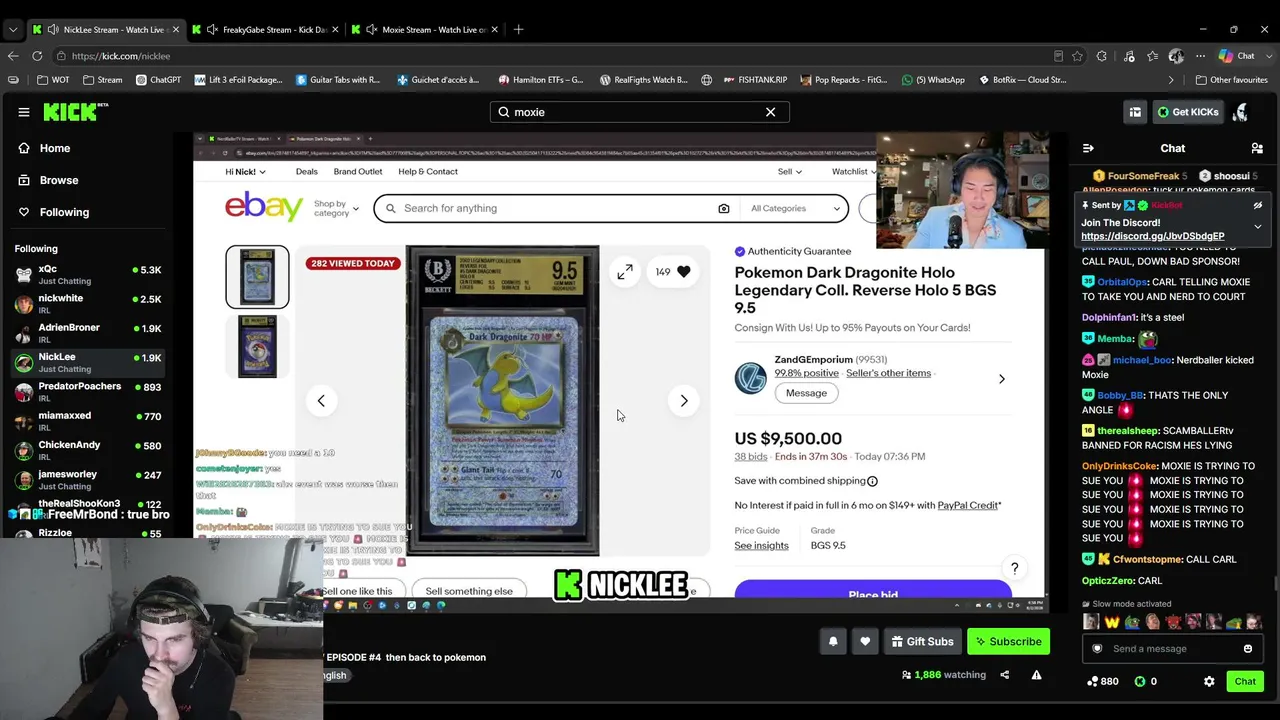This screenshot has width=1280, height=720.
Task: Switch to the FreakyGabe Stream browser tab
Action: click(x=265, y=29)
